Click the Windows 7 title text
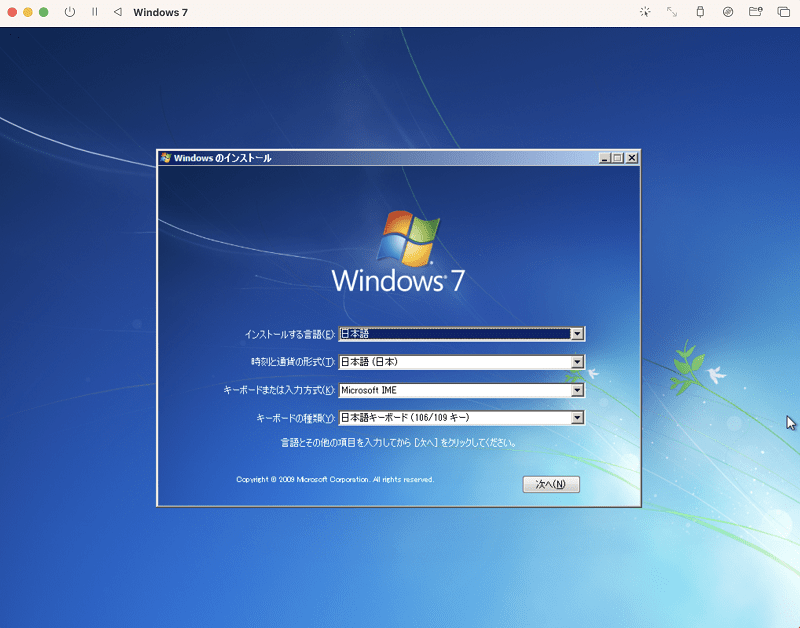800x628 pixels. [160, 12]
